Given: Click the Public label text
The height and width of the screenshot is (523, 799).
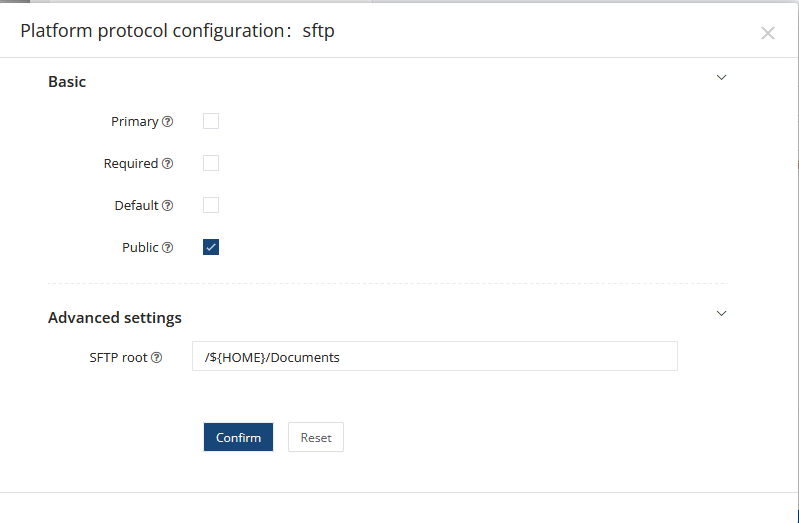Looking at the screenshot, I should [140, 248].
